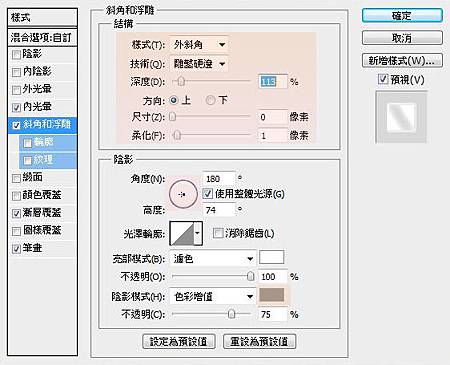The height and width of the screenshot is (365, 450).
Task: Enable the 輪廓 contour sub-option checkbox
Action: click(x=27, y=143)
